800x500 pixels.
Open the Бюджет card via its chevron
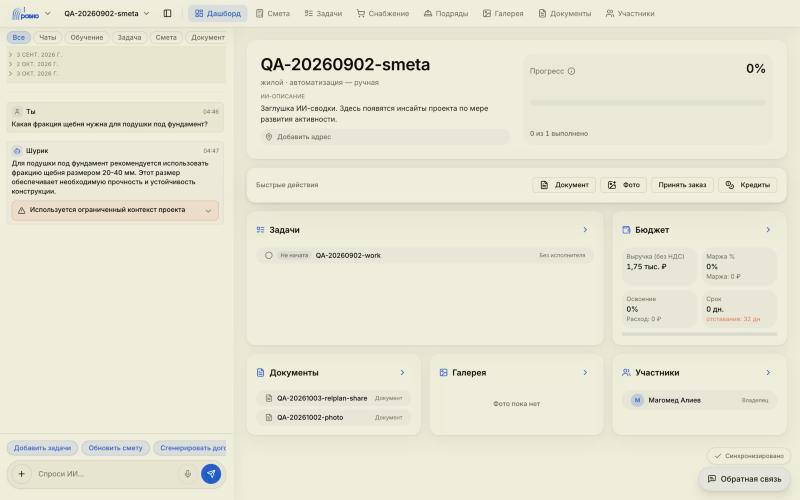point(768,230)
